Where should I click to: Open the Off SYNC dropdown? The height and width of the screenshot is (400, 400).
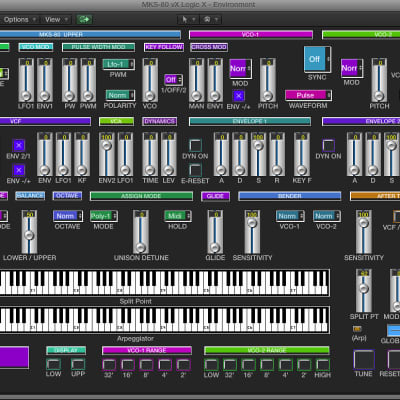(x=317, y=59)
